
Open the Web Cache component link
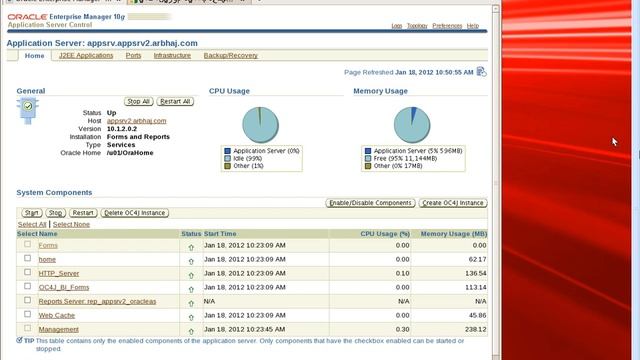(57, 315)
